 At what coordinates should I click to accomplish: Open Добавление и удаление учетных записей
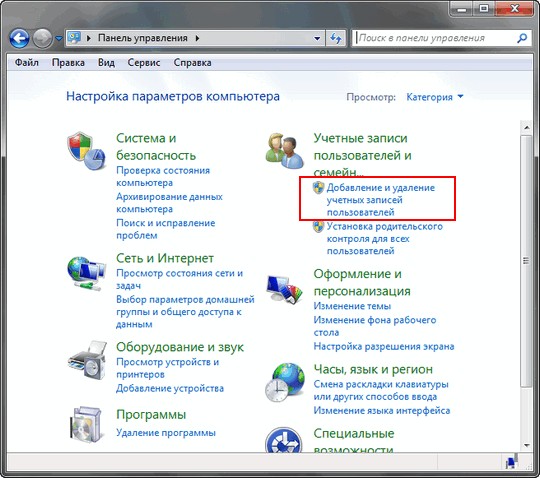coord(381,200)
